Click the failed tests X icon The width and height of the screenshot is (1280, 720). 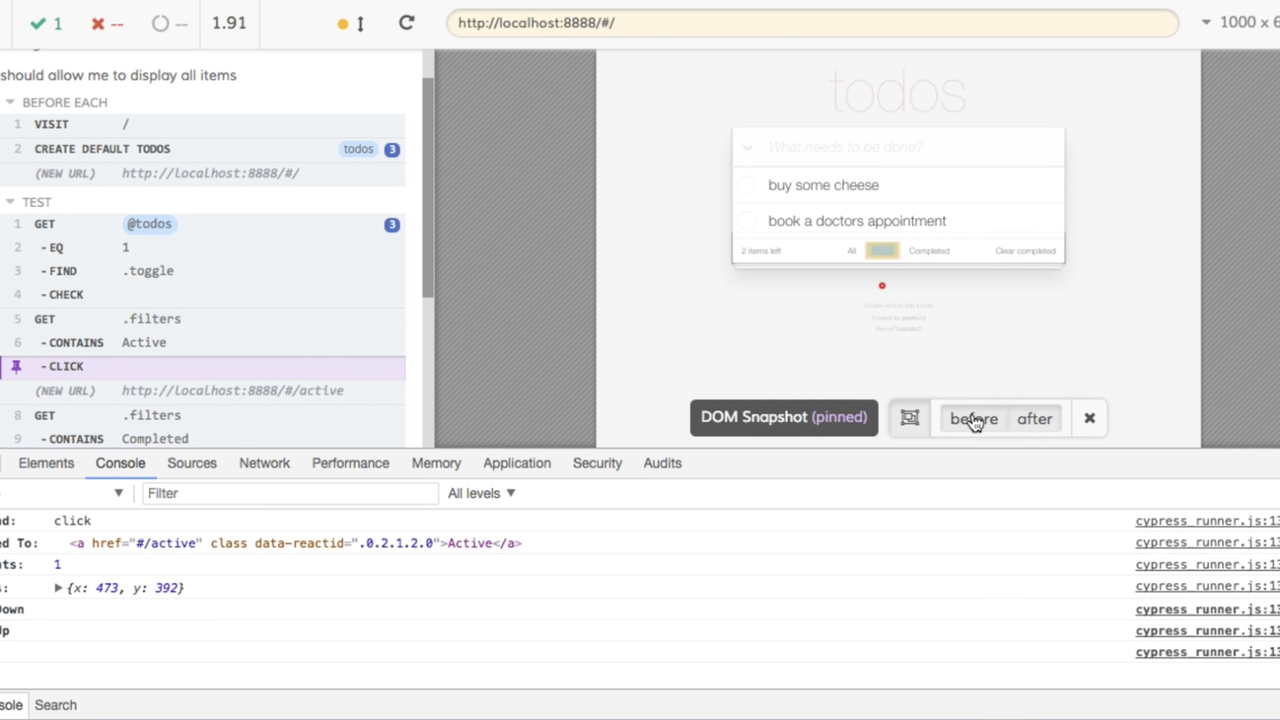click(98, 23)
